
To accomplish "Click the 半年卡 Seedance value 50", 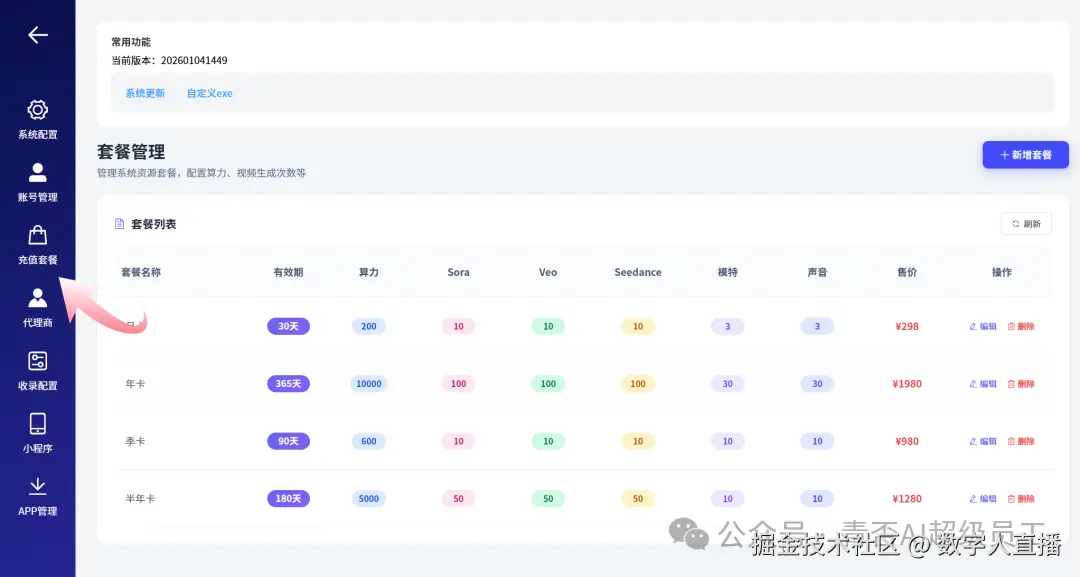I will click(x=638, y=499).
